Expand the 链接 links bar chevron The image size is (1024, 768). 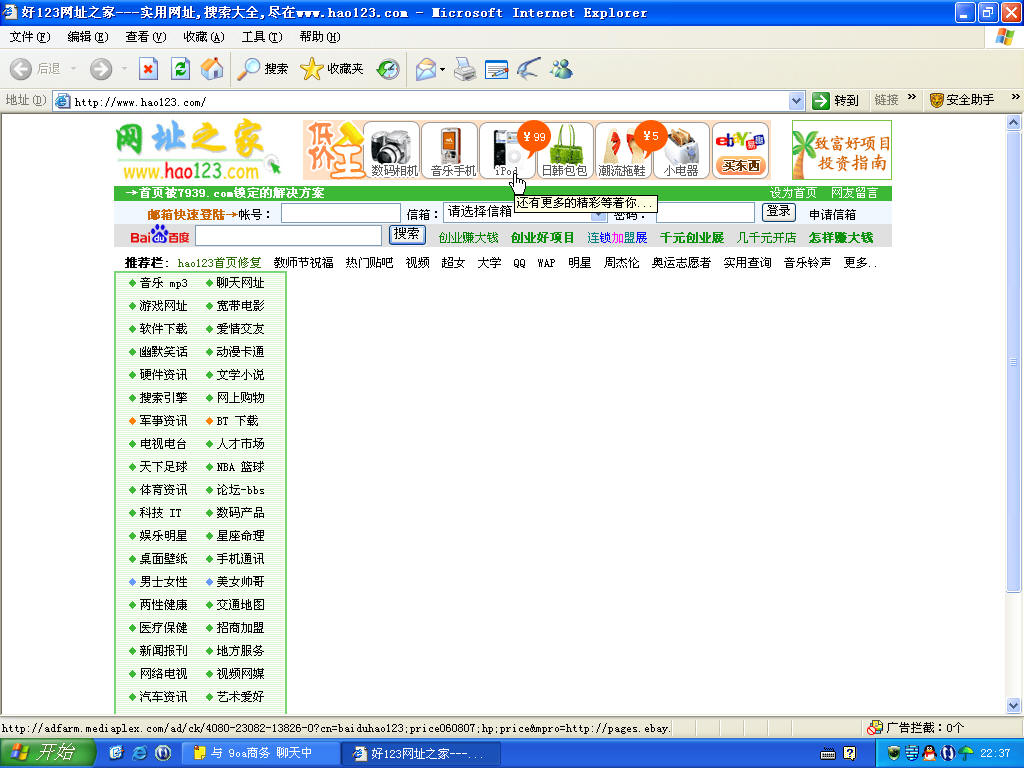click(x=912, y=98)
